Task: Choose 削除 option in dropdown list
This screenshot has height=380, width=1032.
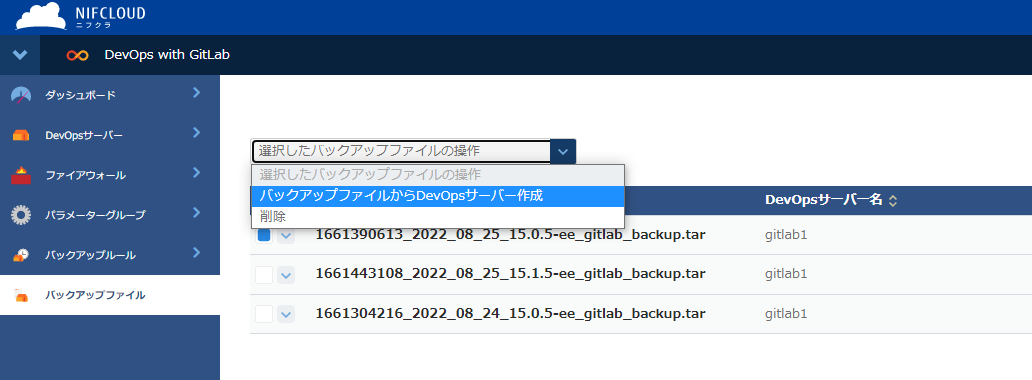Action: coord(438,217)
